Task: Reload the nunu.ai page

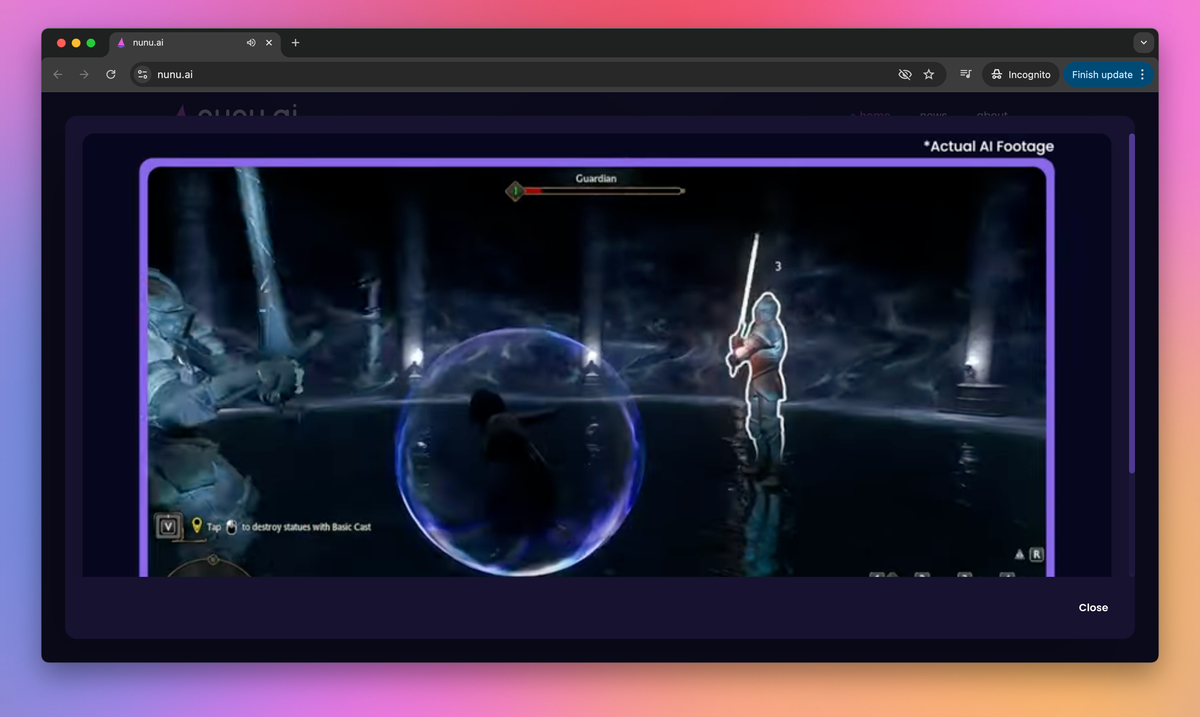Action: [x=111, y=74]
